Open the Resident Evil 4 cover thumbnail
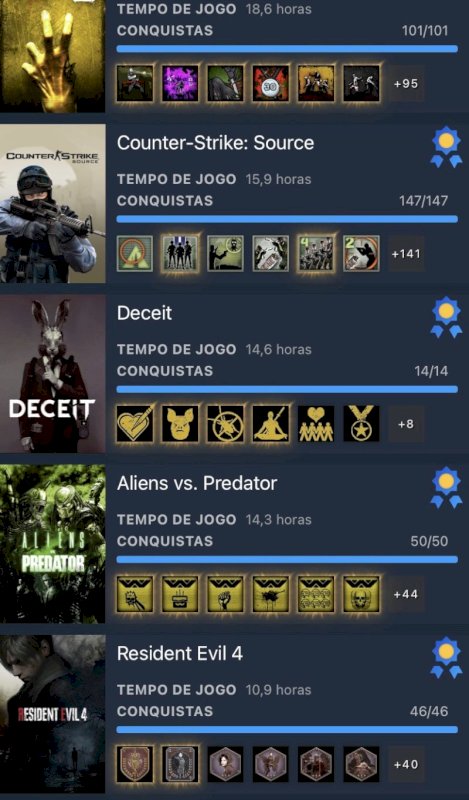 53,714
